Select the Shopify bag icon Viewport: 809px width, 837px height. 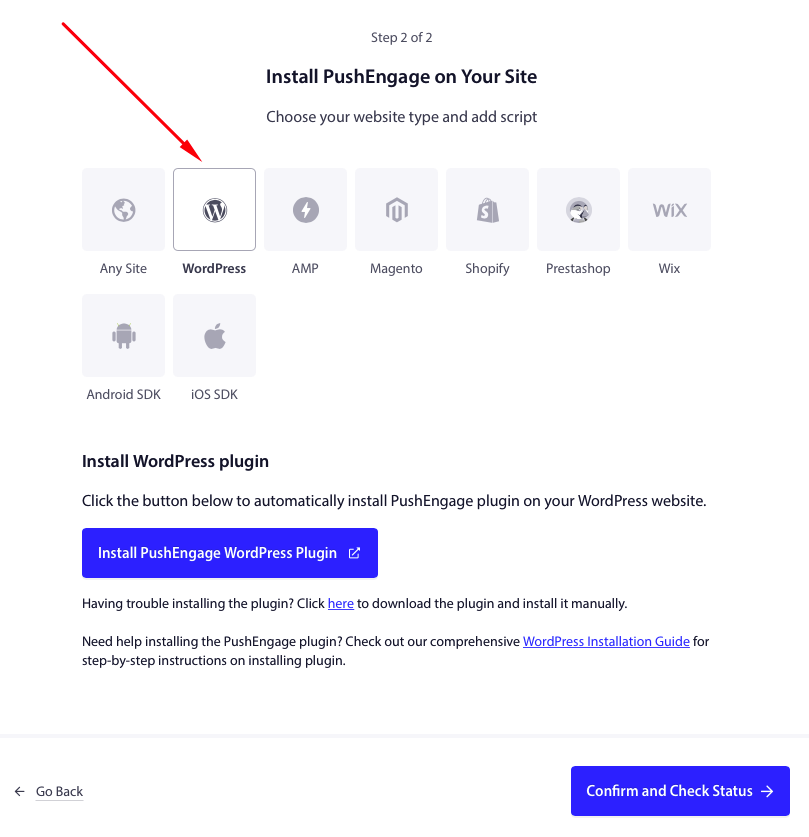click(x=487, y=210)
